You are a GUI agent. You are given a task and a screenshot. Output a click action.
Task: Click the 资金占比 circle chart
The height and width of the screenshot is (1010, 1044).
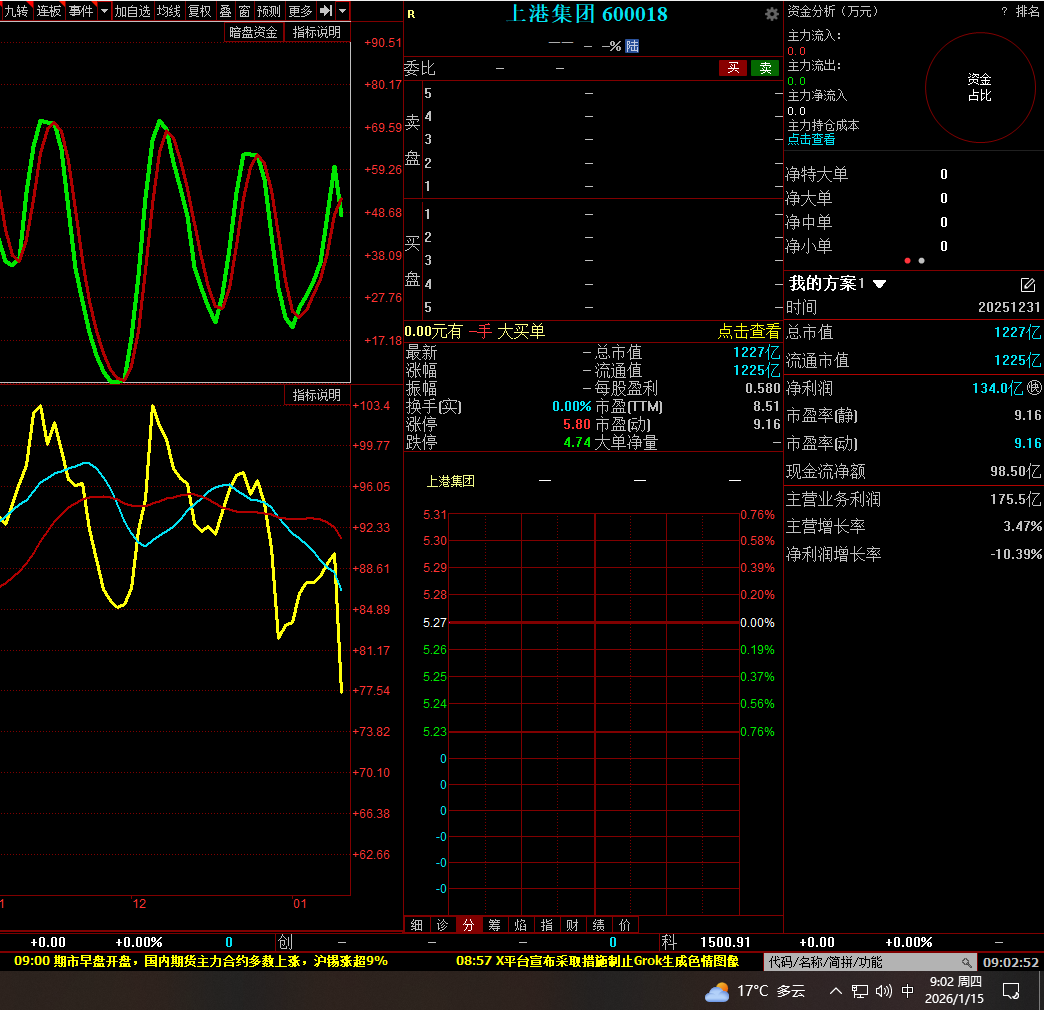click(x=980, y=87)
